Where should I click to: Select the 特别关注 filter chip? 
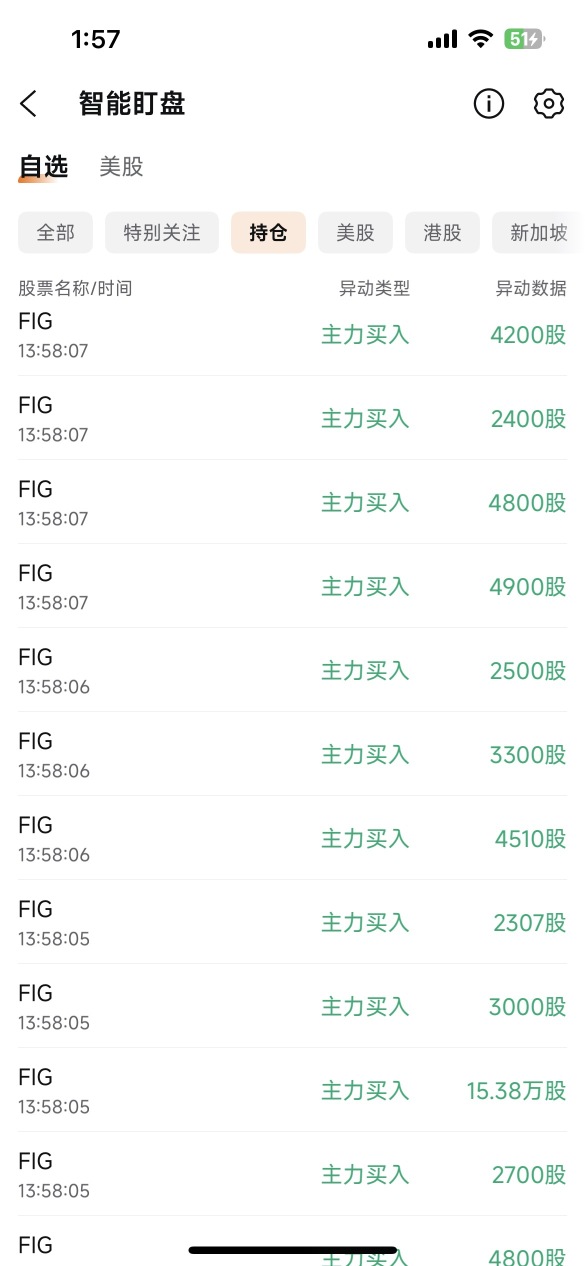(x=162, y=233)
